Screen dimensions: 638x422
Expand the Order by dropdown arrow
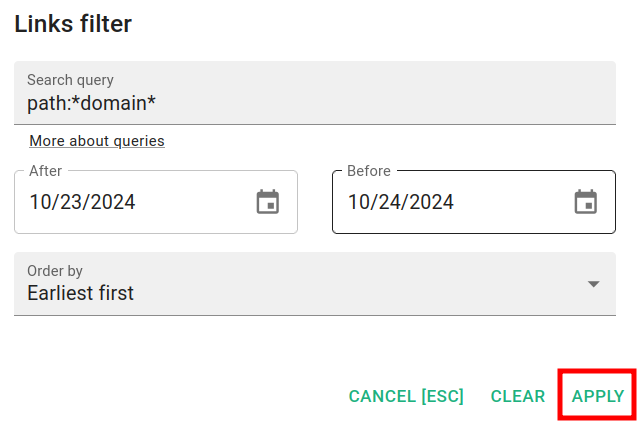(593, 284)
